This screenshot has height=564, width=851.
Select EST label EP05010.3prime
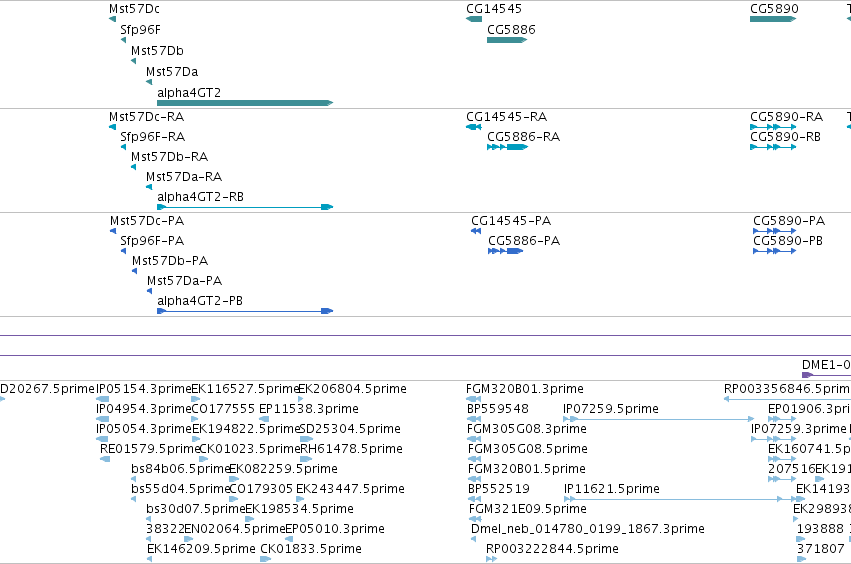tap(335, 530)
